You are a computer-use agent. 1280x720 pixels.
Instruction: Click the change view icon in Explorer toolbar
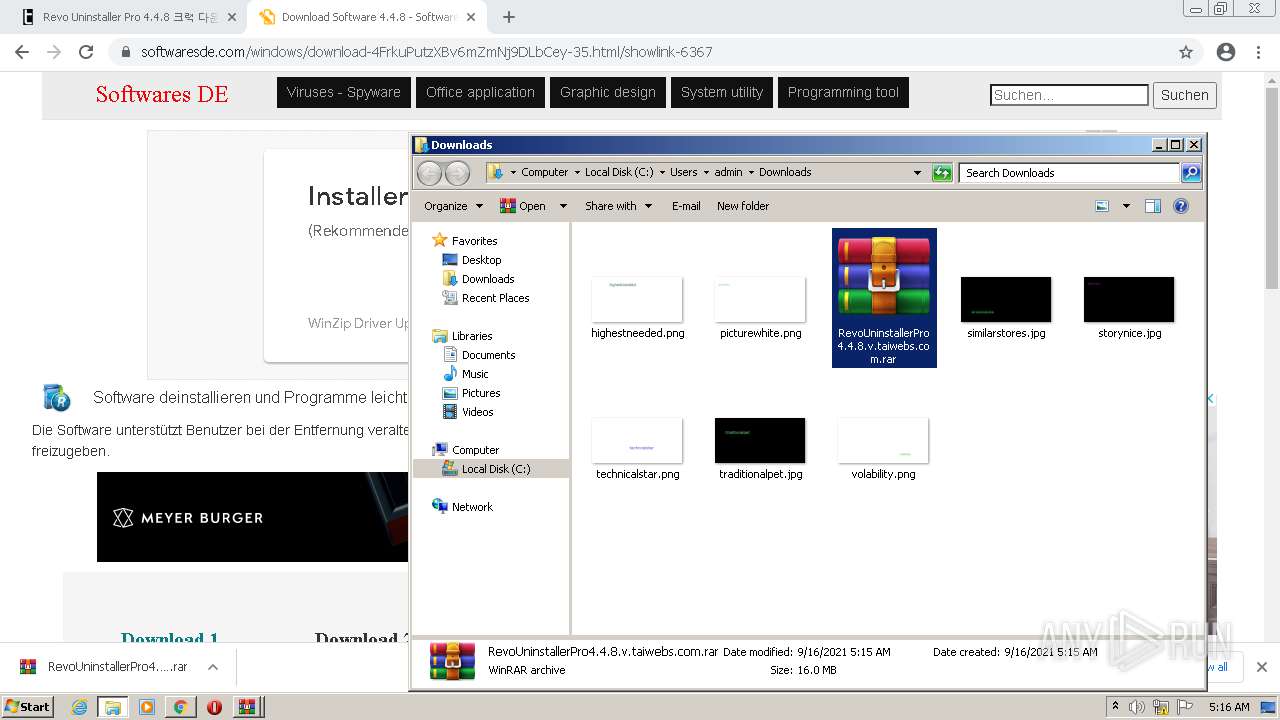click(1102, 206)
